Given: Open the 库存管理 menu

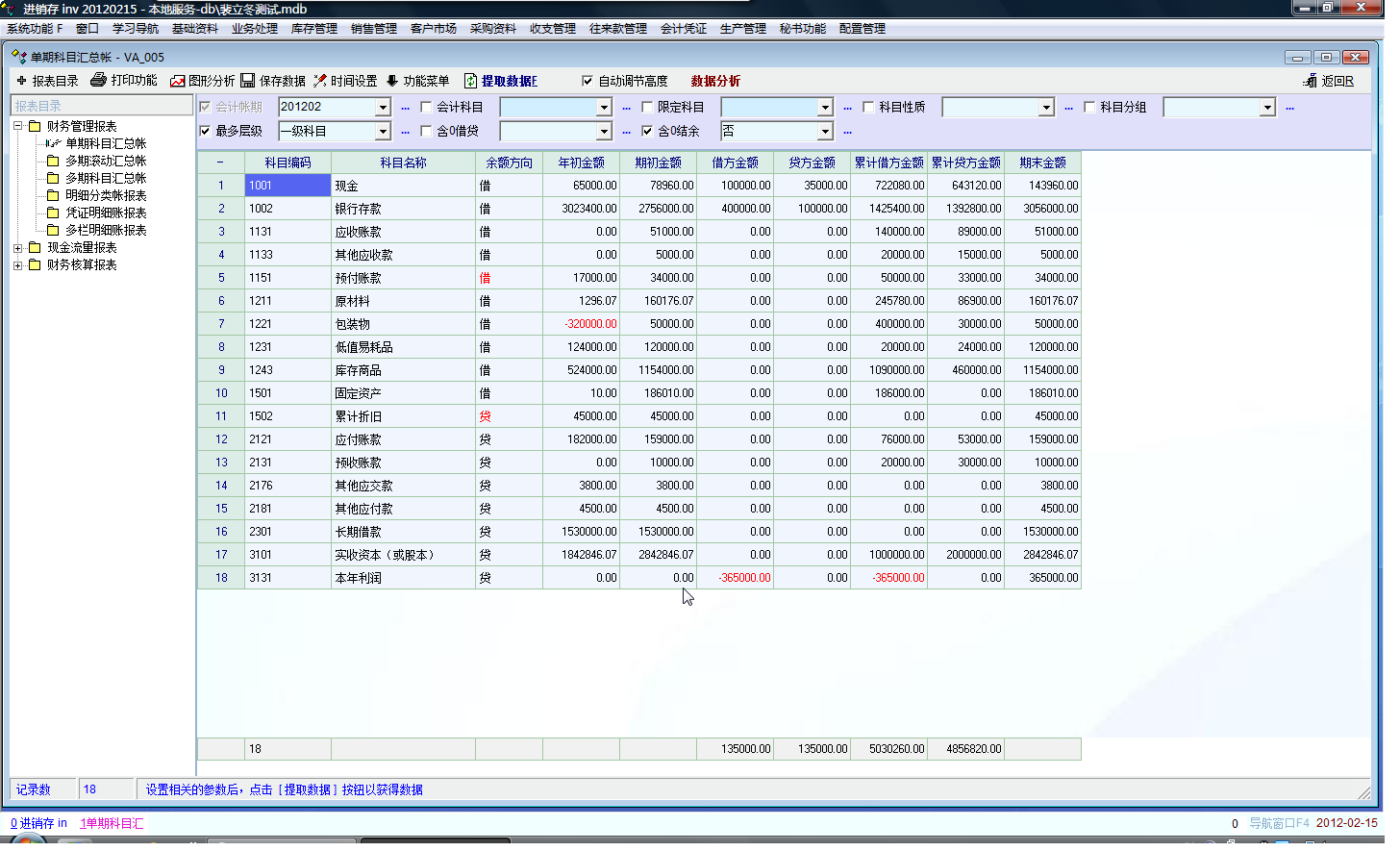Looking at the screenshot, I should click(x=313, y=29).
